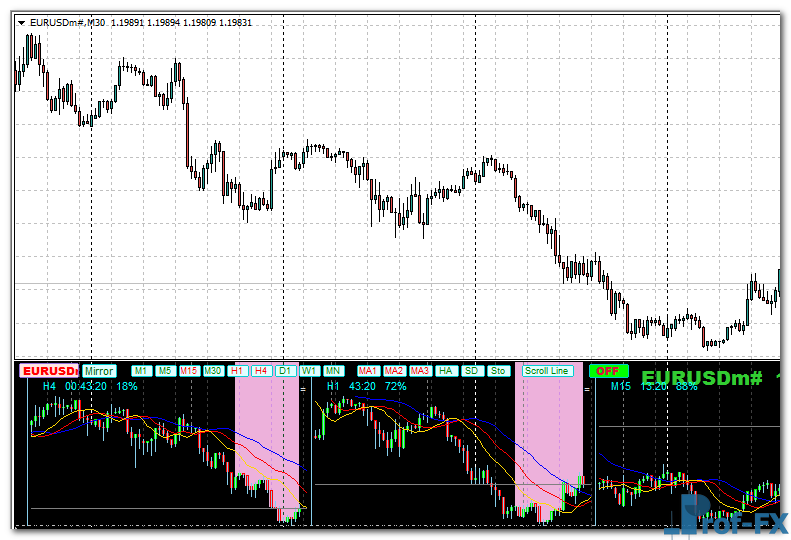791x540 pixels.
Task: Open the MN monthly timeframe
Action: point(333,371)
